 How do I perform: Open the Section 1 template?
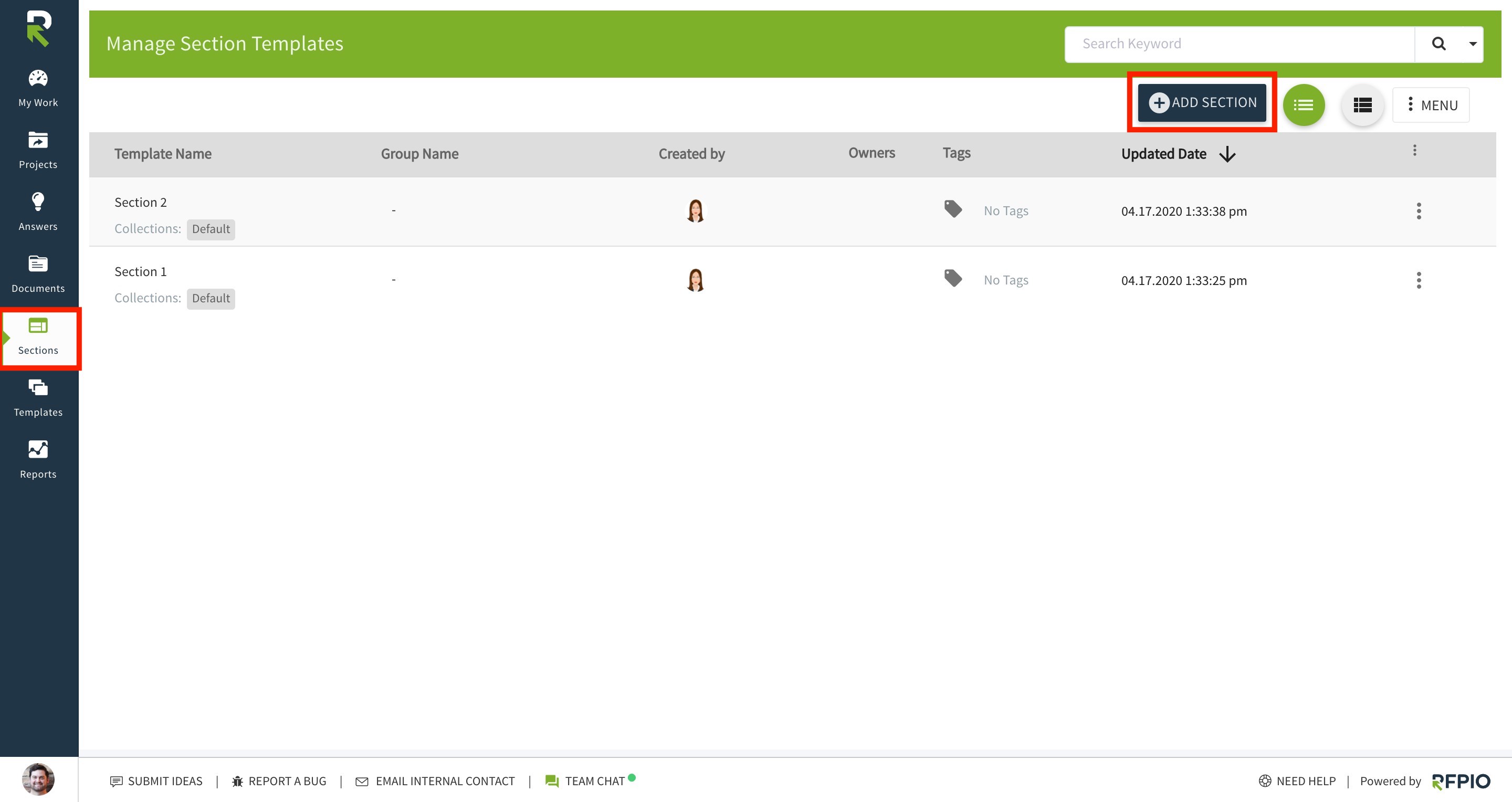coord(140,272)
